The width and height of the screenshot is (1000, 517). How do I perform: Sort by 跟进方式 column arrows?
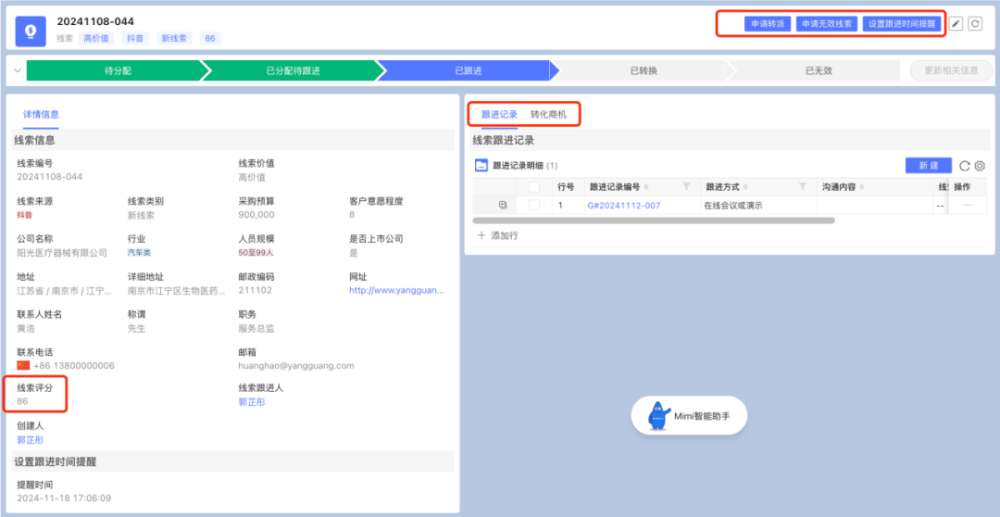click(745, 187)
